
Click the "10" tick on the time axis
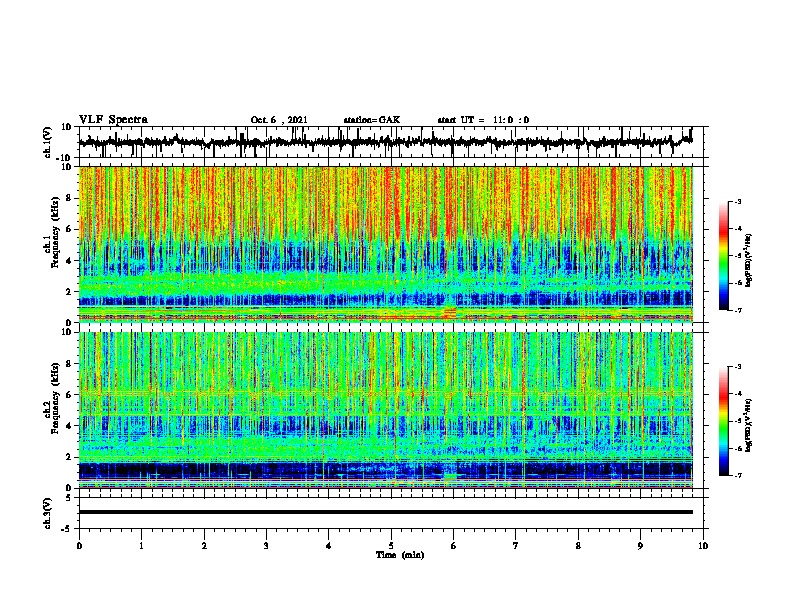click(x=703, y=546)
